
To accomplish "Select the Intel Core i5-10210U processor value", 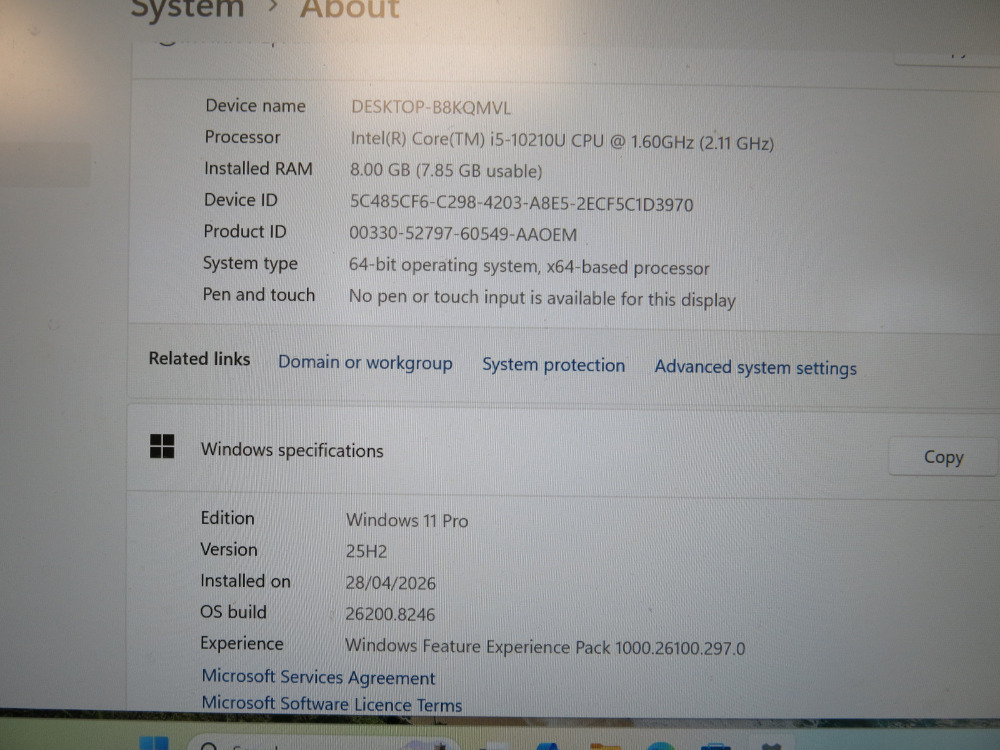I will pyautogui.click(x=562, y=141).
